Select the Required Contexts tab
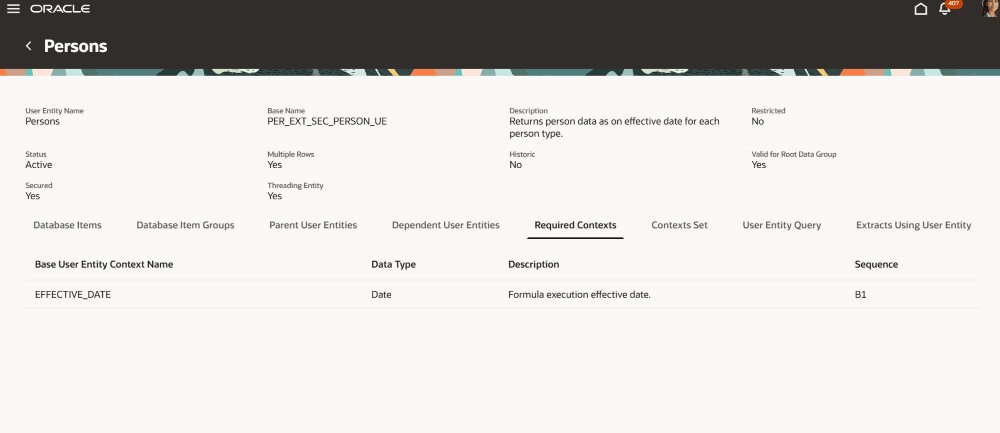1000x433 pixels. click(x=575, y=225)
